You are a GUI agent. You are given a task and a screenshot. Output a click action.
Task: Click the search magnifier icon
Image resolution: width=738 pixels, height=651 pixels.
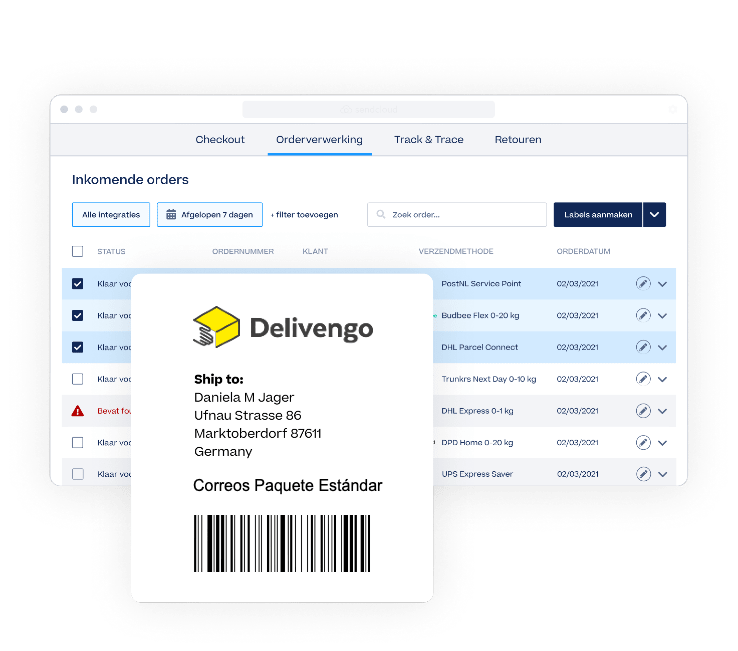tap(381, 215)
